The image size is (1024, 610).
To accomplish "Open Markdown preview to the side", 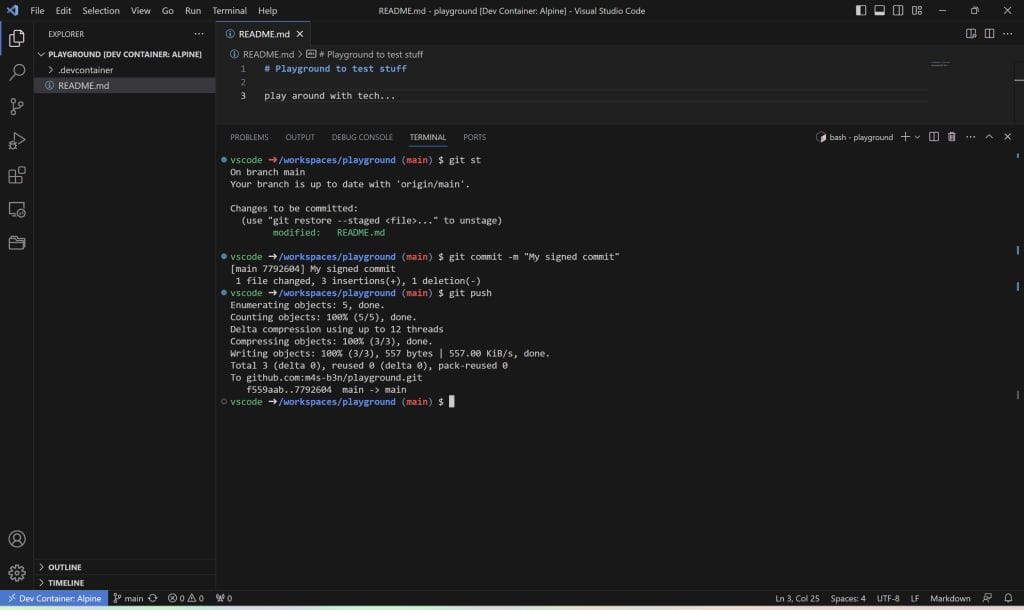I will (969, 33).
